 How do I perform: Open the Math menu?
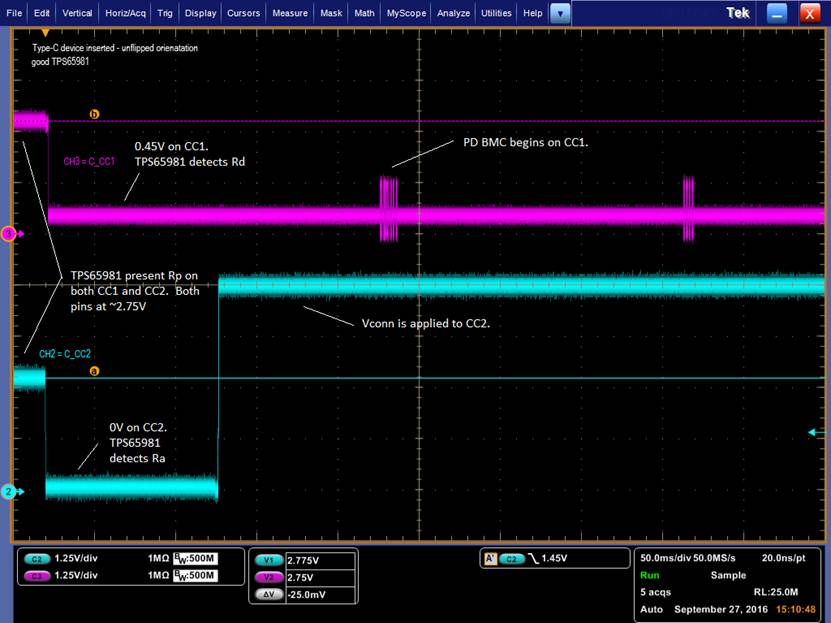364,13
